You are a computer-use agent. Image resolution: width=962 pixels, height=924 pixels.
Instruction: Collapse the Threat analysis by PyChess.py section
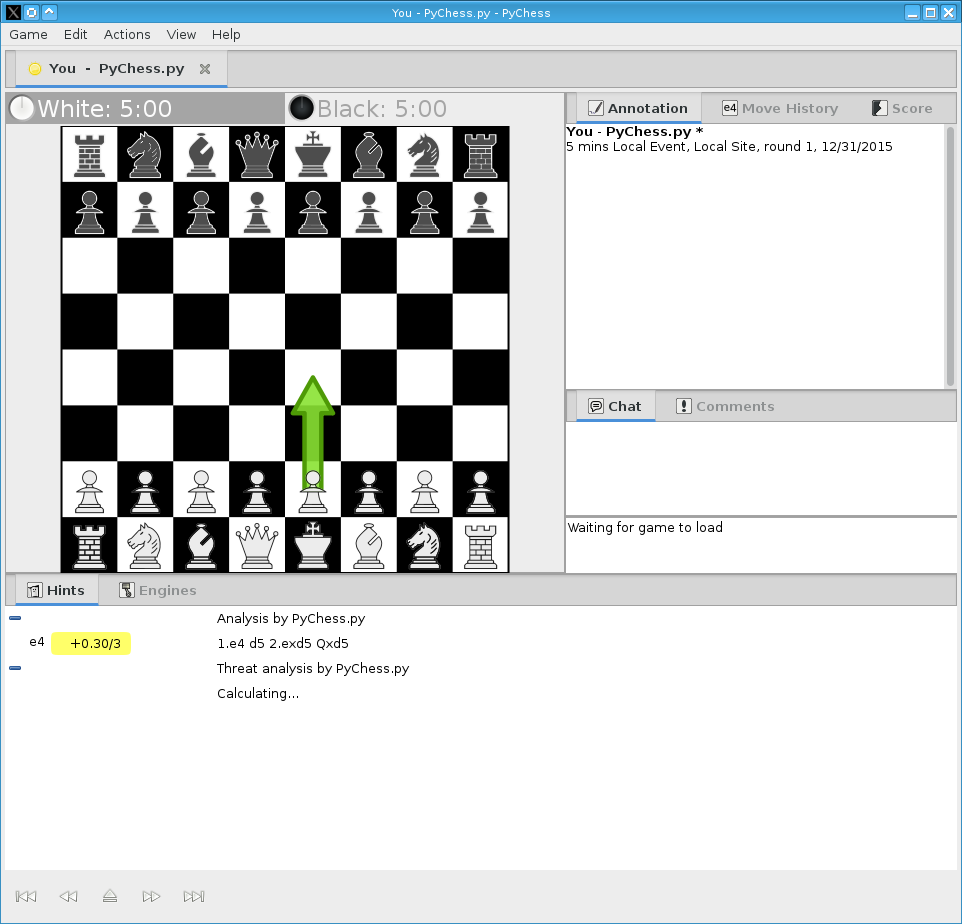(15, 668)
